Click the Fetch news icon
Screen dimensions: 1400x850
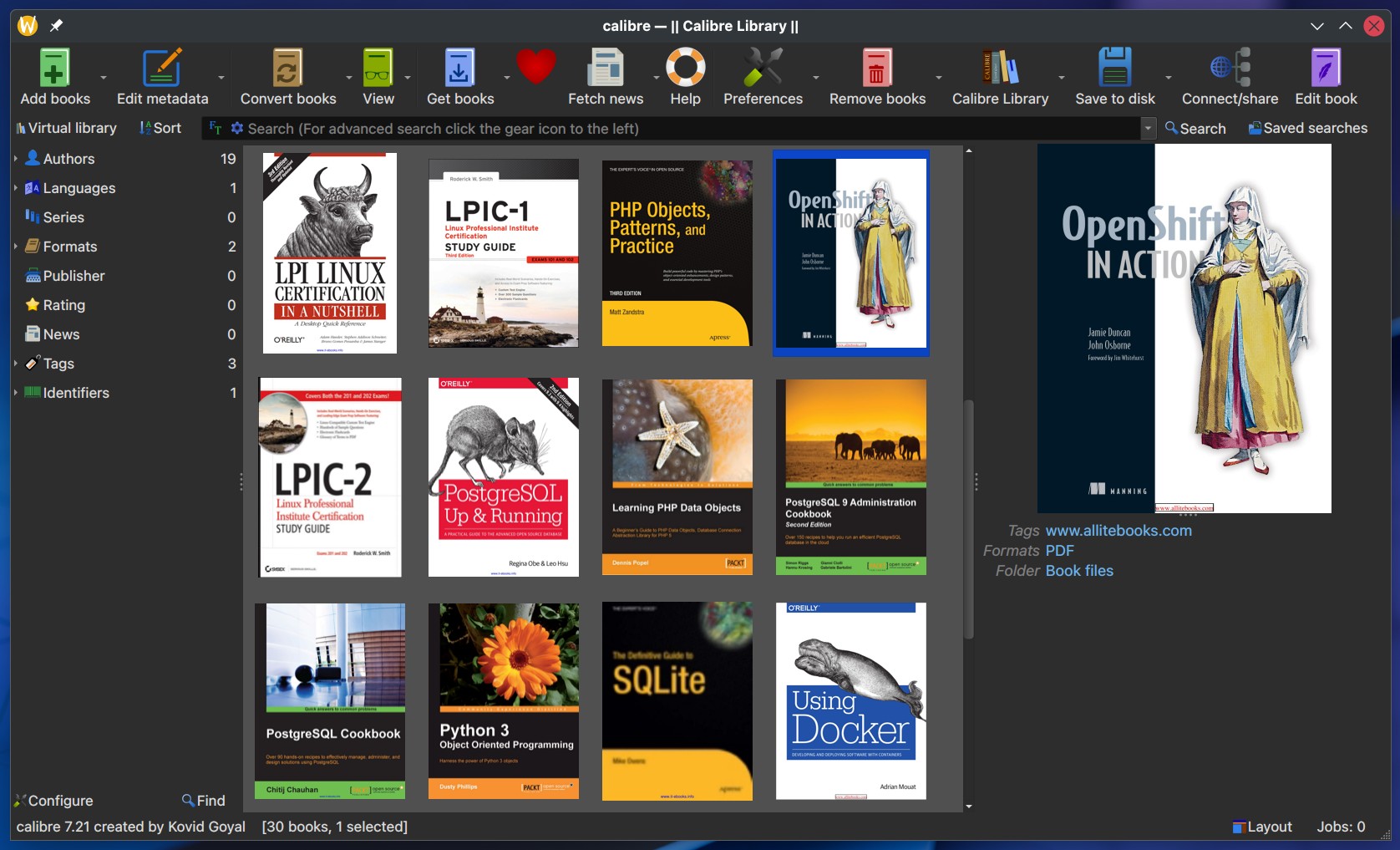click(x=606, y=69)
